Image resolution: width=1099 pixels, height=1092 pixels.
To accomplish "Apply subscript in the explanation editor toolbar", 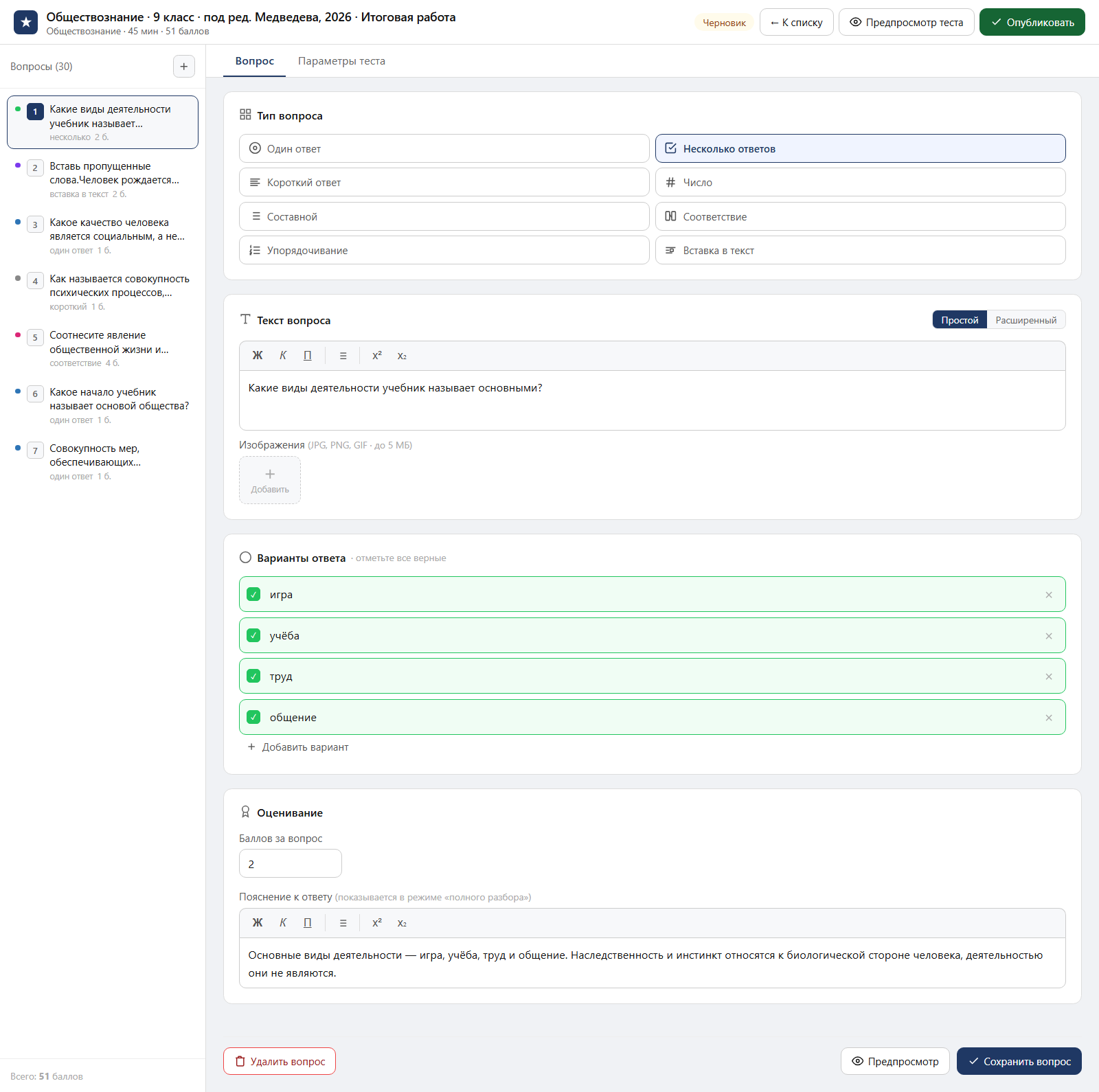I will pos(402,923).
